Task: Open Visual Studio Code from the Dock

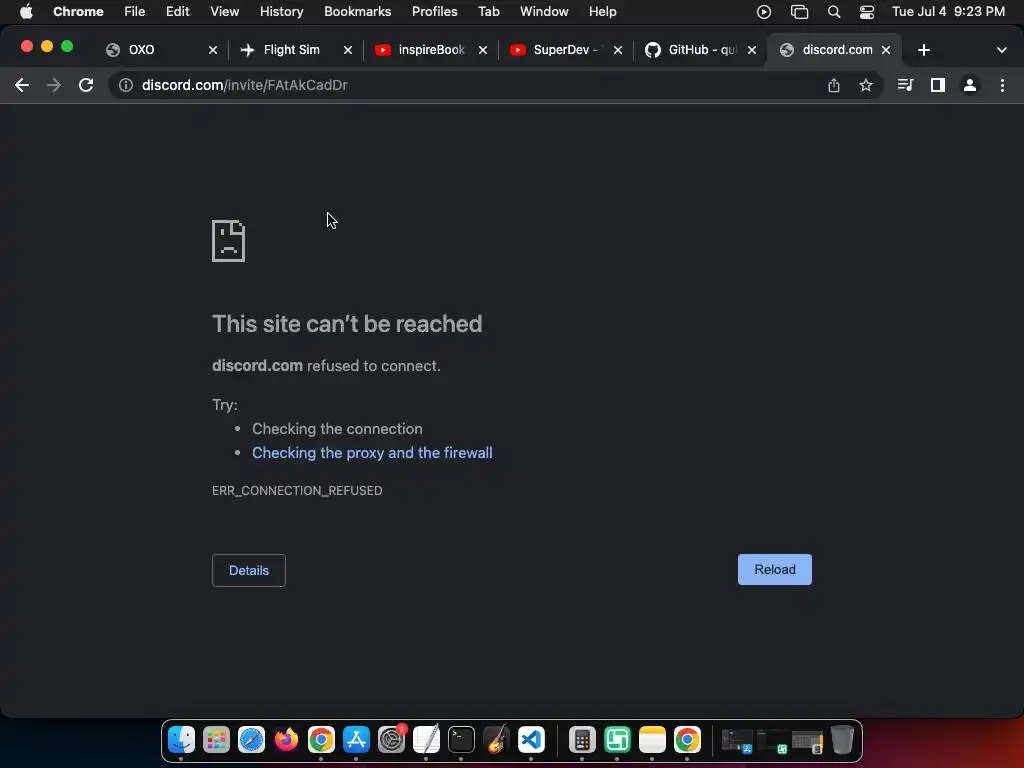Action: [531, 740]
